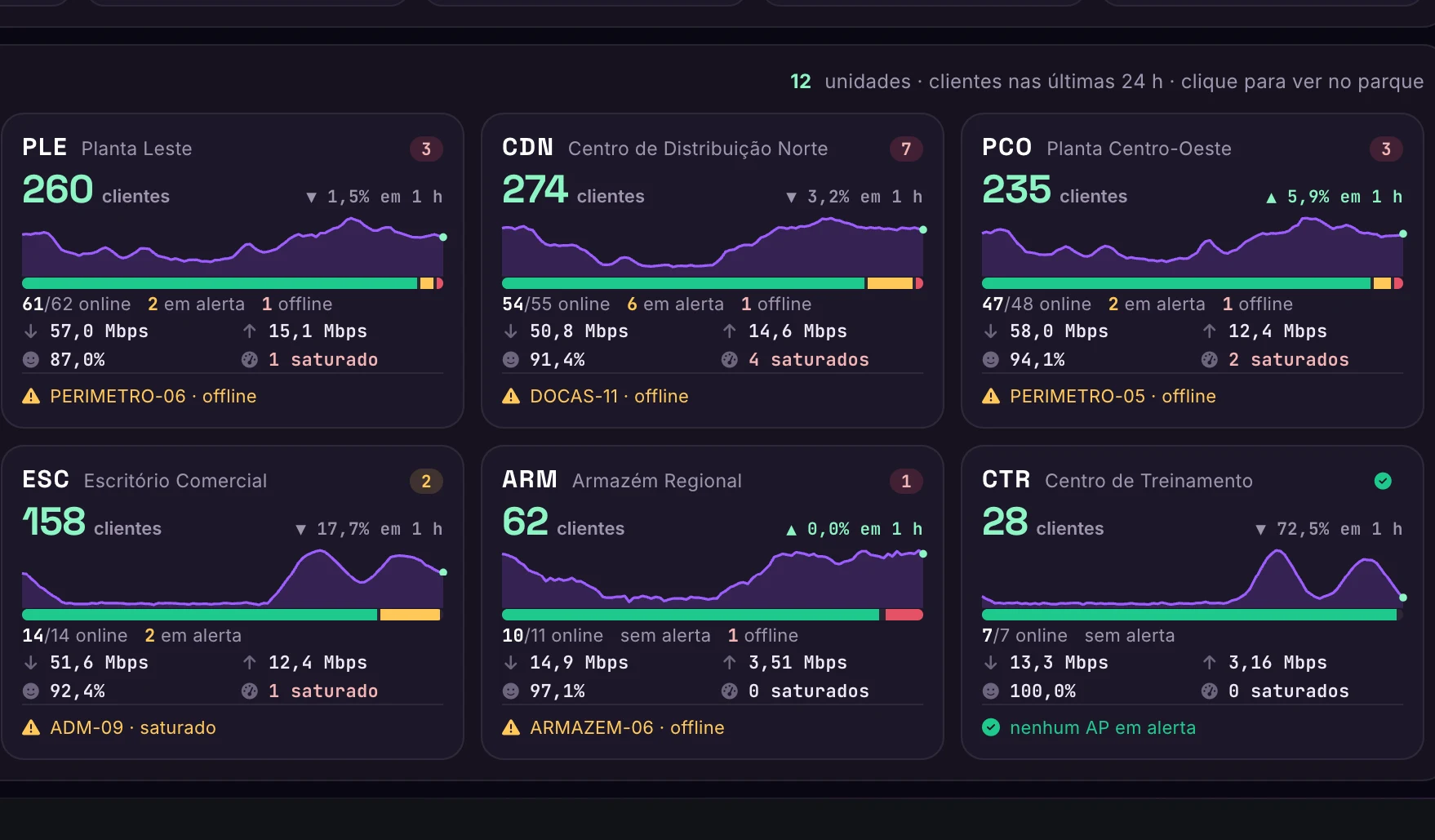Click the CTR green check status icon

(1383, 481)
